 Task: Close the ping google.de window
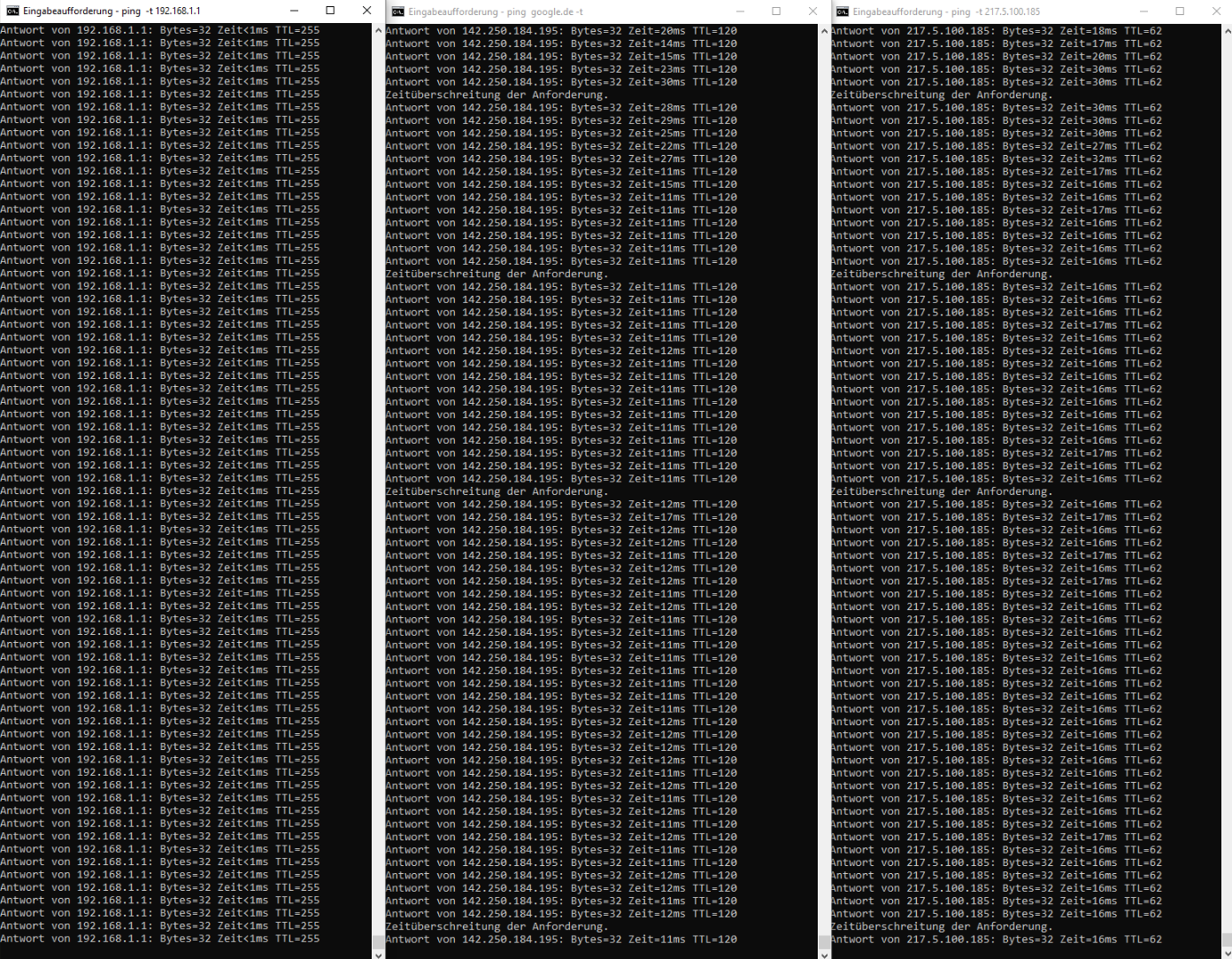pos(812,12)
